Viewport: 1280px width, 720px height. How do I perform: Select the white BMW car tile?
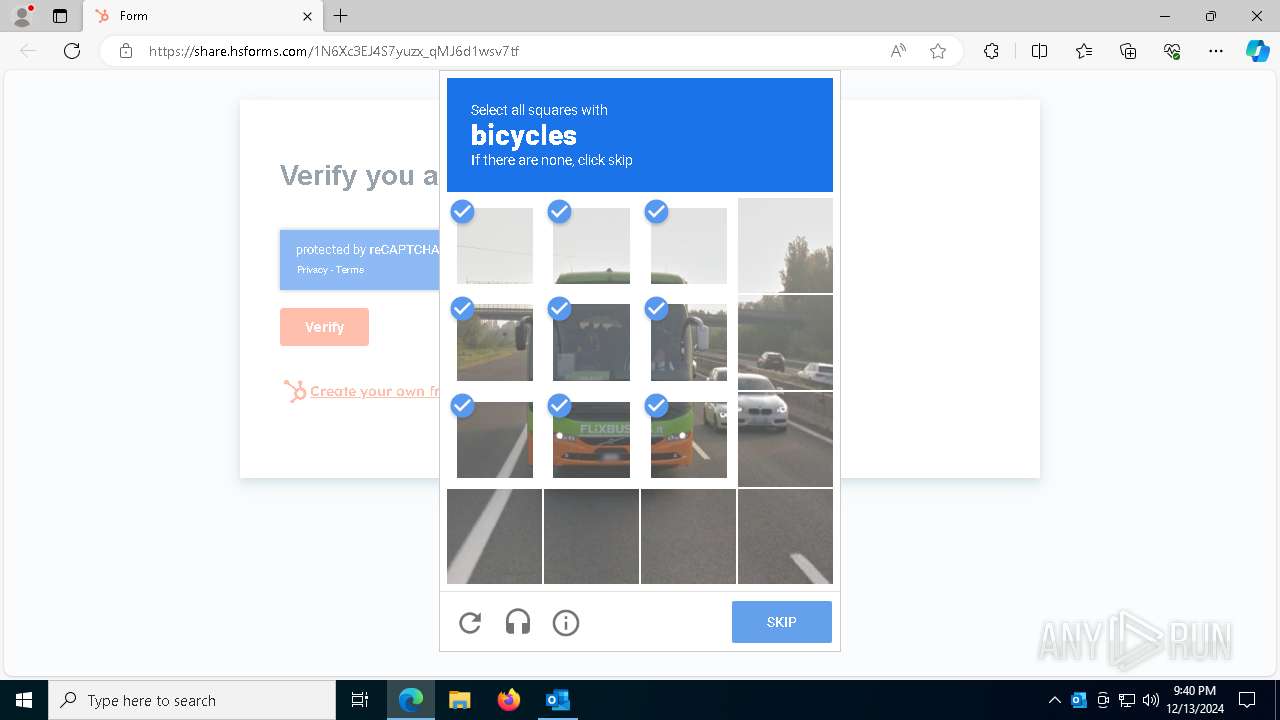point(785,439)
